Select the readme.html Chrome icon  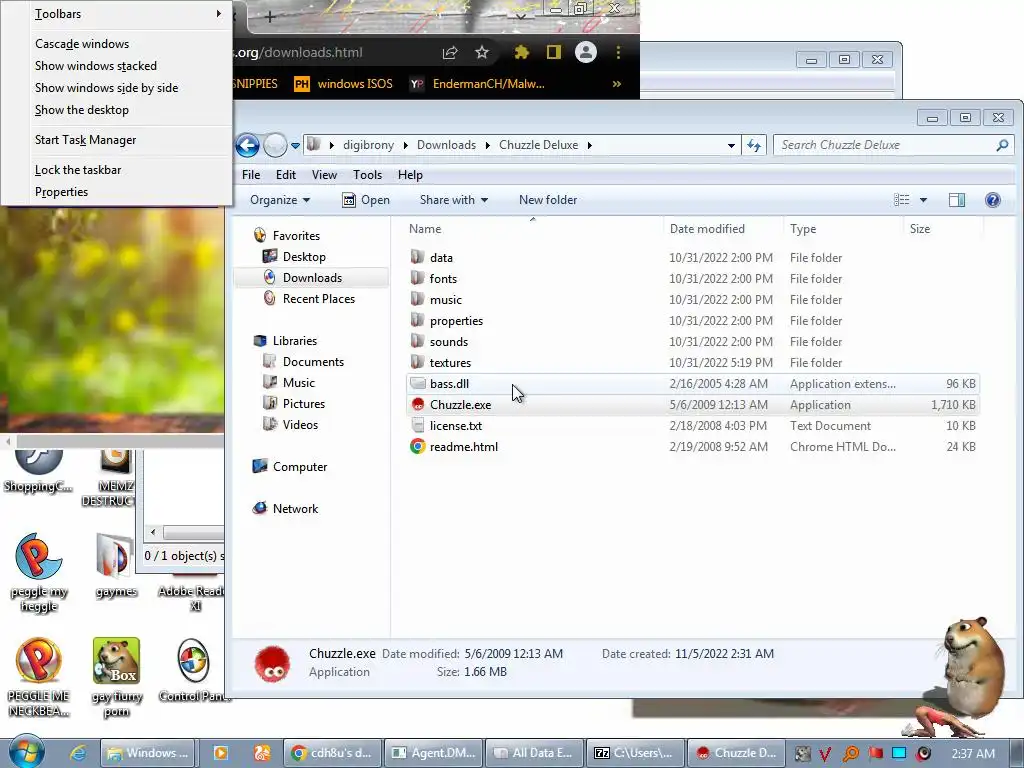417,447
